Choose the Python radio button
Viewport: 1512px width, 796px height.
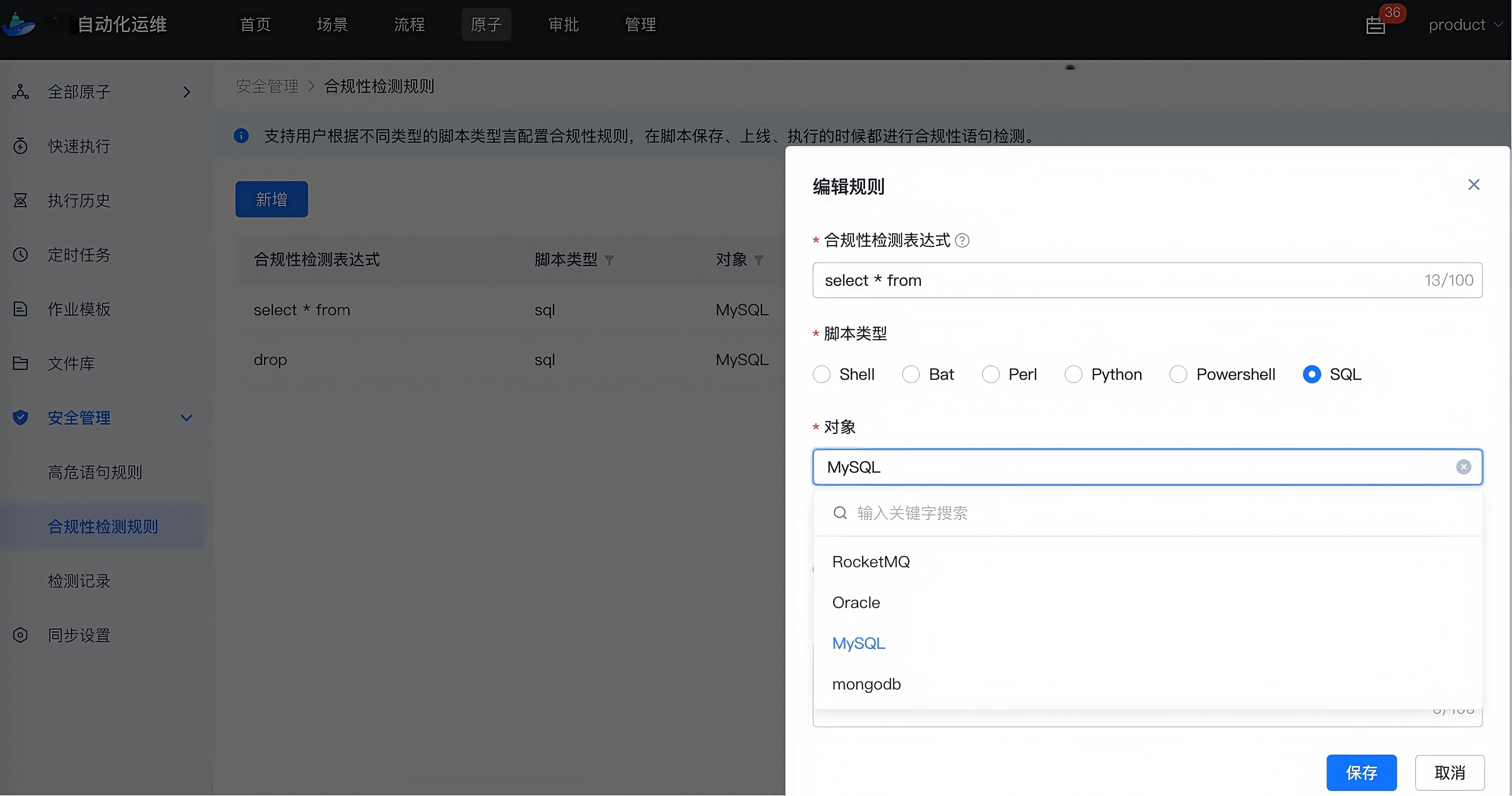(1073, 374)
